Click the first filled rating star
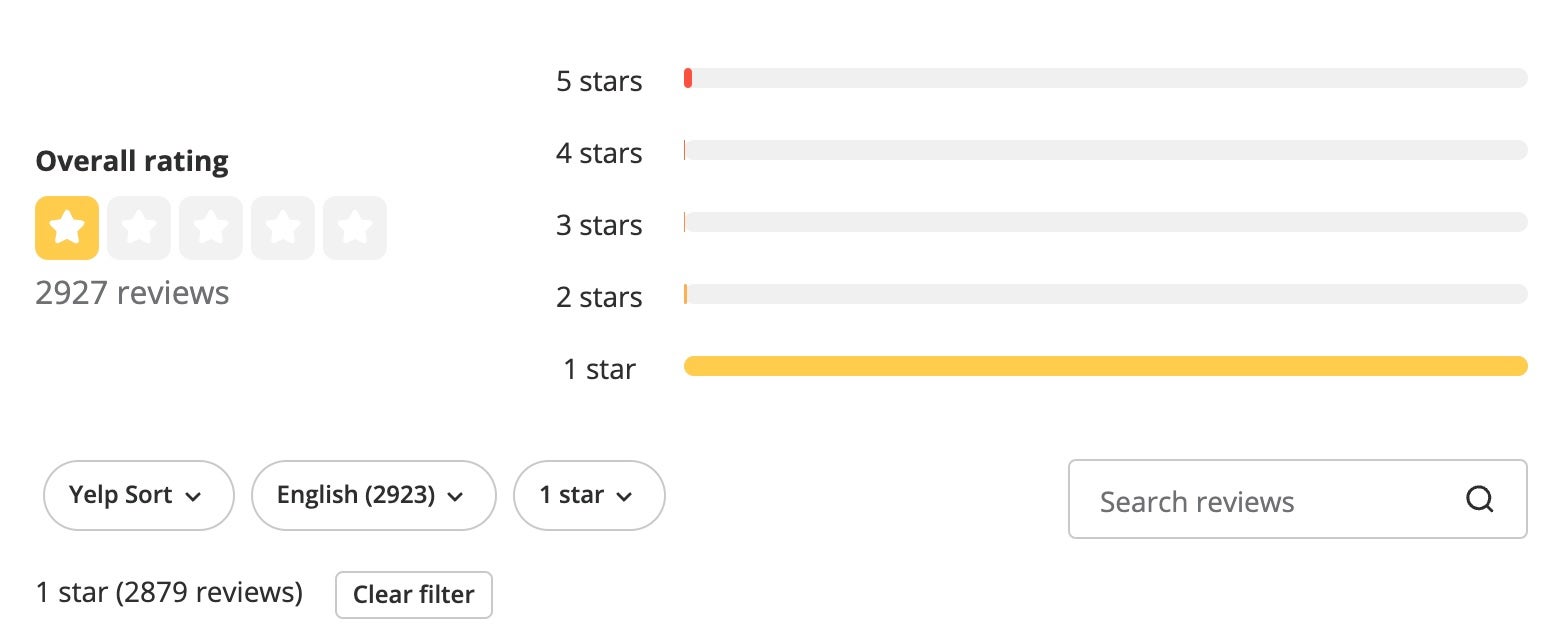 tap(67, 228)
